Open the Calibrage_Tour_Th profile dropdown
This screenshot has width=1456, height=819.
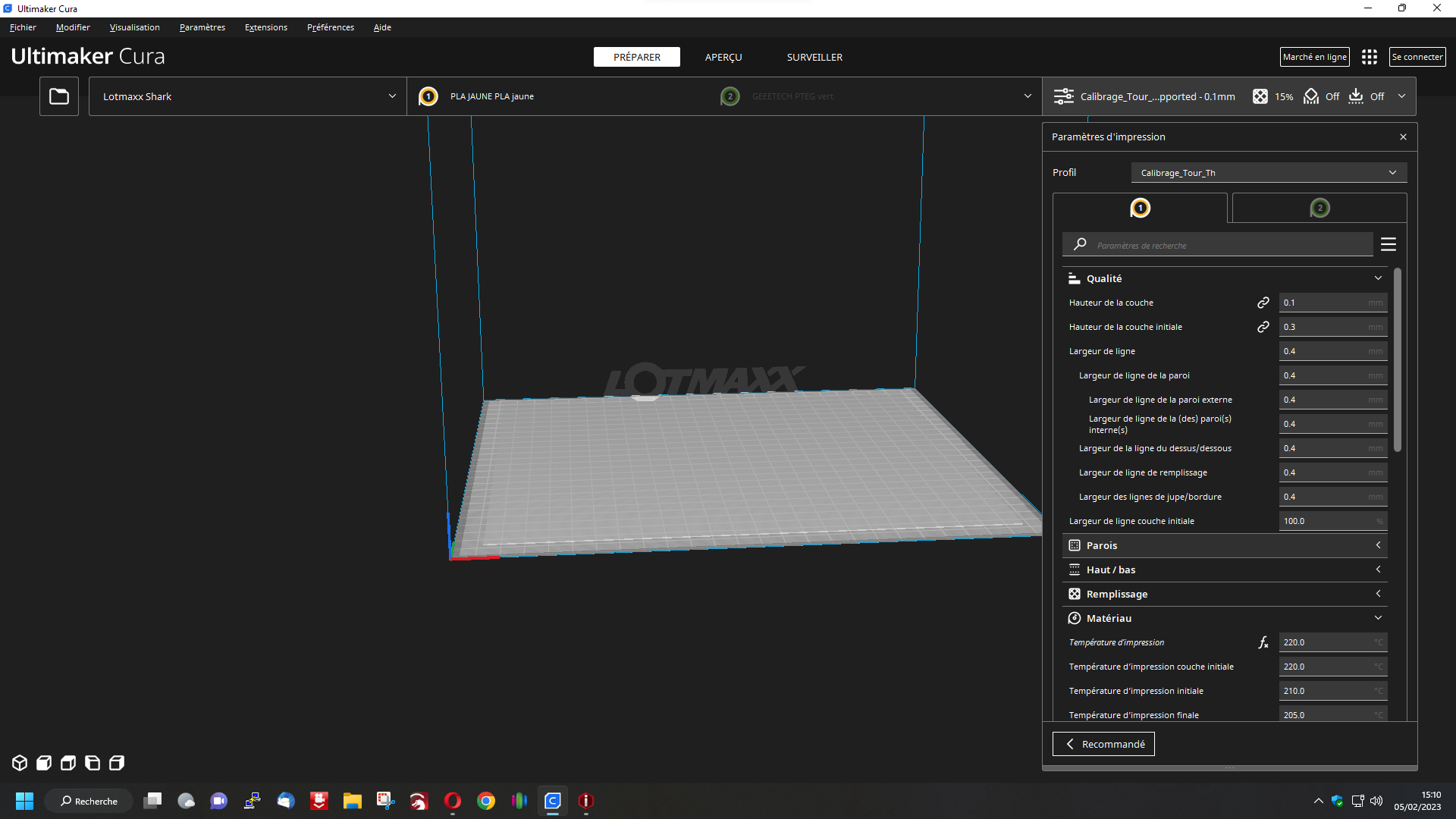click(x=1268, y=173)
